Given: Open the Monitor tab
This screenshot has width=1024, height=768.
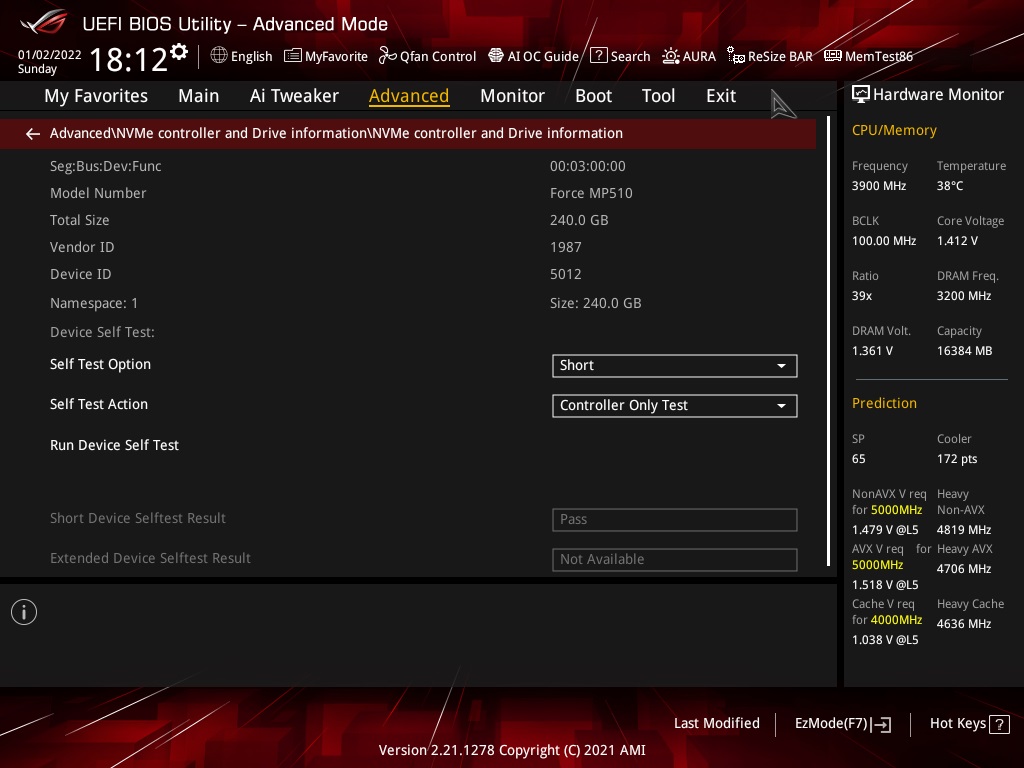Looking at the screenshot, I should pyautogui.click(x=512, y=96).
